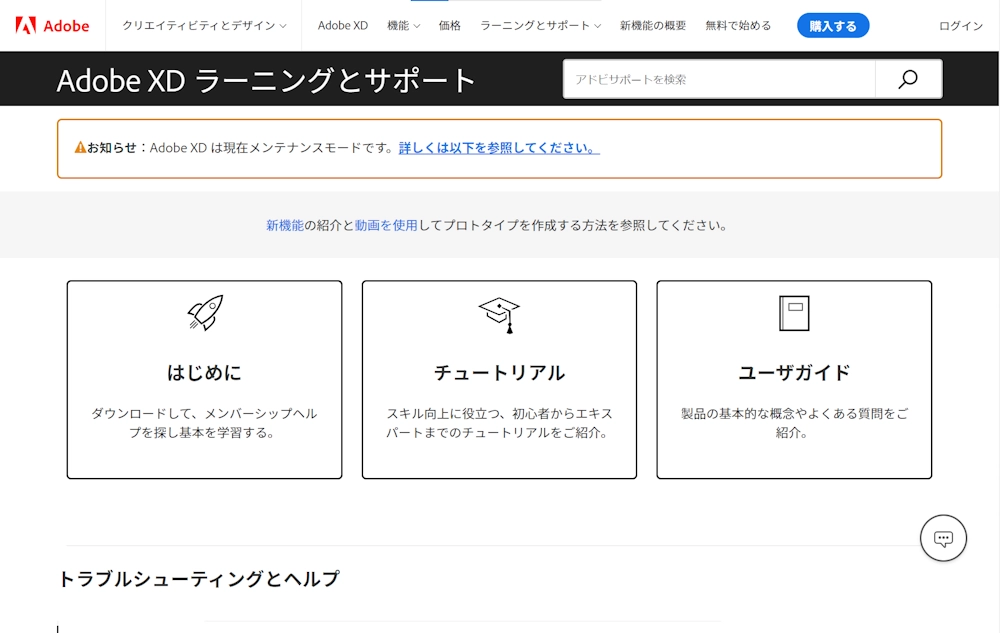Click the アドビサポートを検索 search field
The width and height of the screenshot is (1000, 633).
(718, 79)
